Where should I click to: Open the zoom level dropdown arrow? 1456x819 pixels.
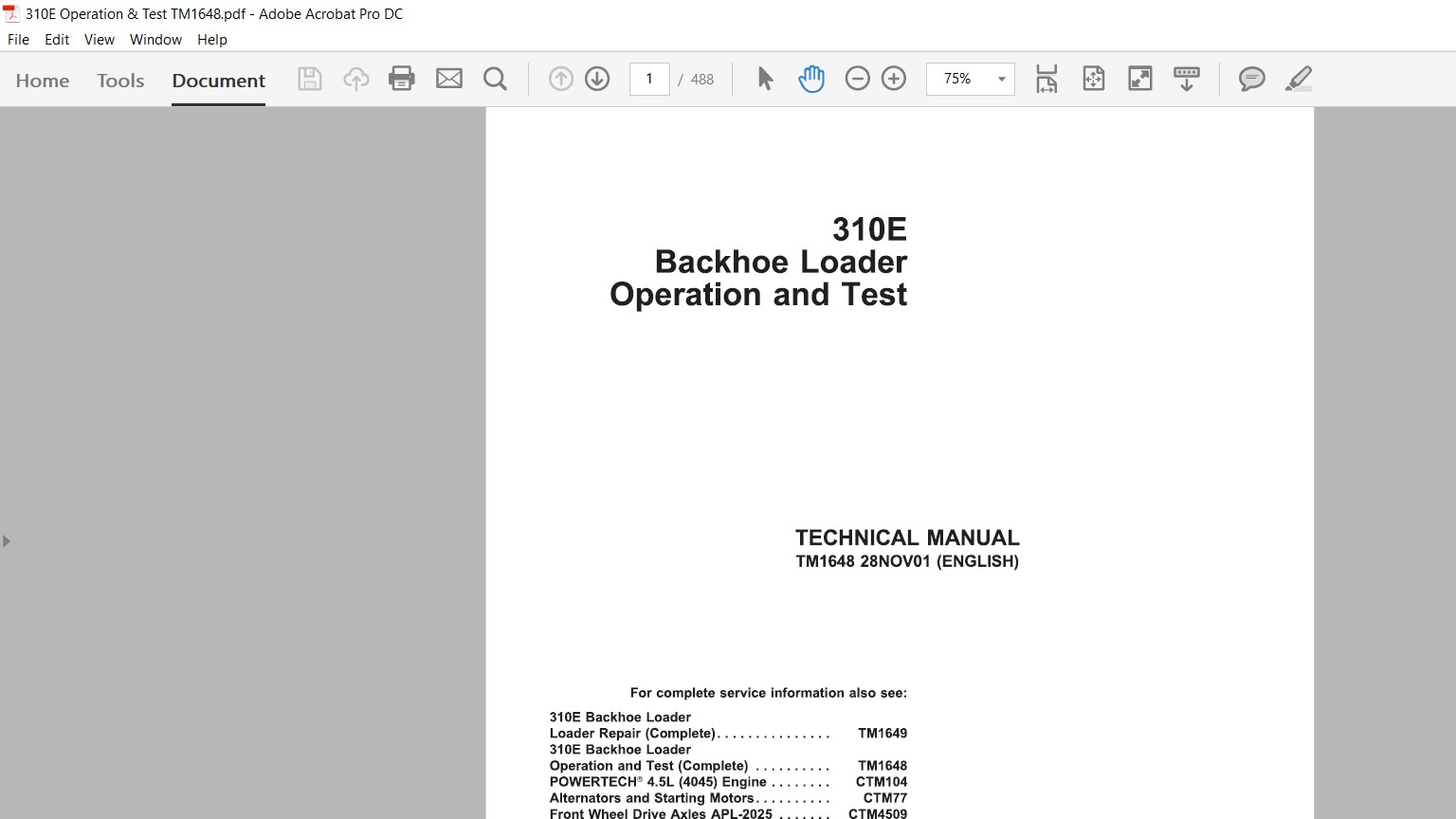click(x=1001, y=80)
